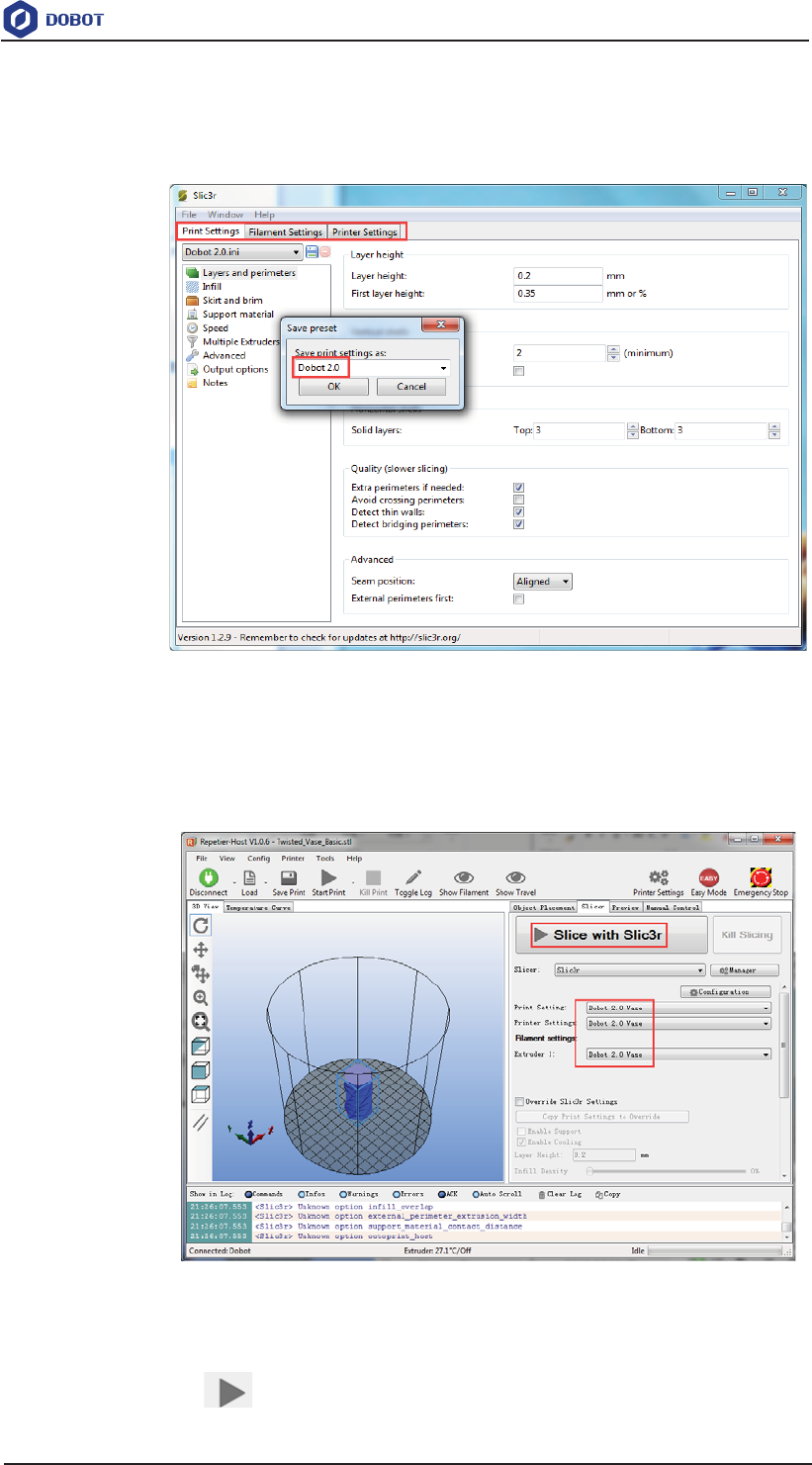Toggle Detect bridging perimeters checkbox
812x1465 pixels.
coord(518,524)
